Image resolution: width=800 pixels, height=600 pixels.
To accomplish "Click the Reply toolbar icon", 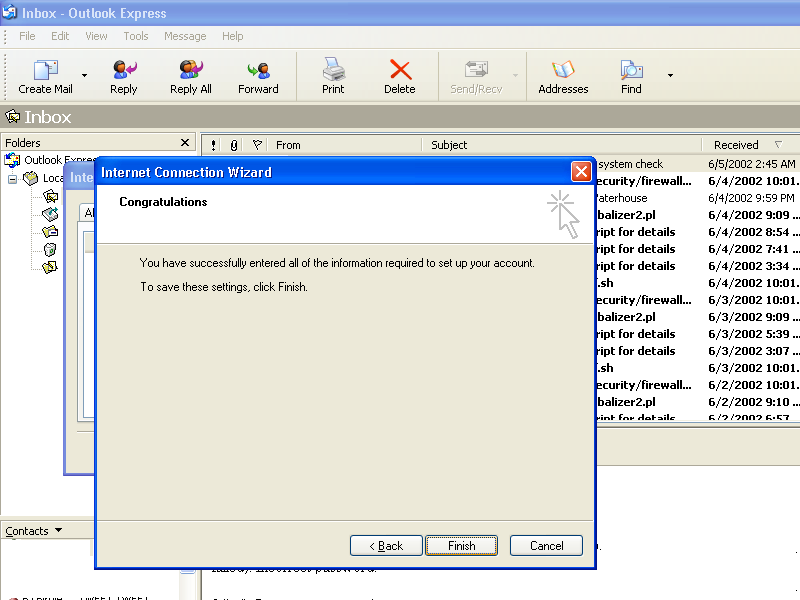I will click(x=123, y=70).
